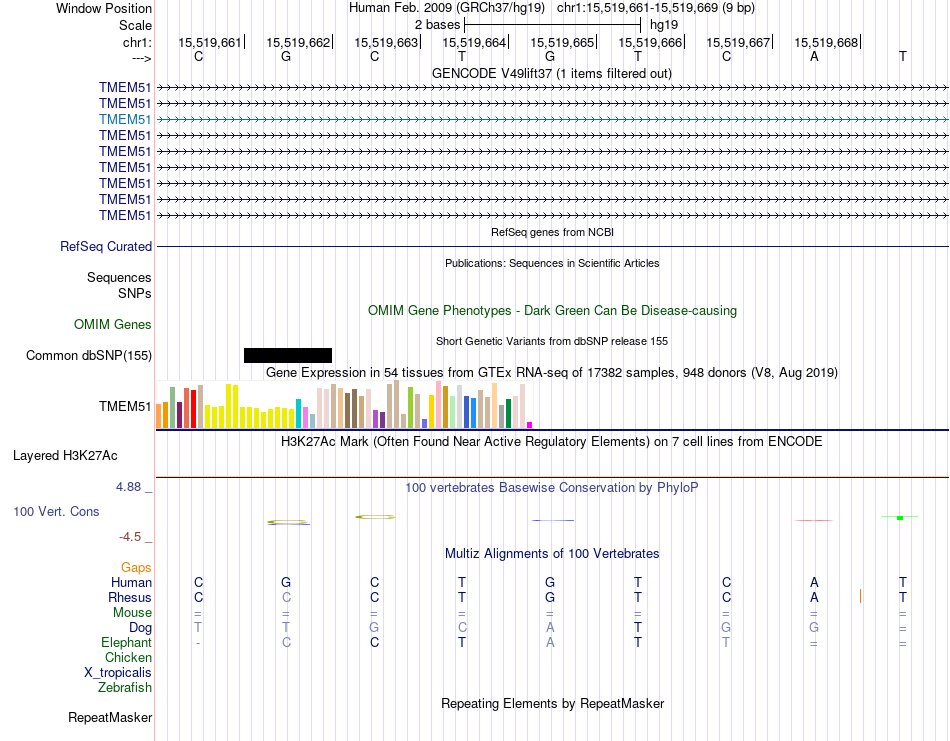
Task: Click the 4.88 PhyloP upper scale value
Action: coord(128,487)
